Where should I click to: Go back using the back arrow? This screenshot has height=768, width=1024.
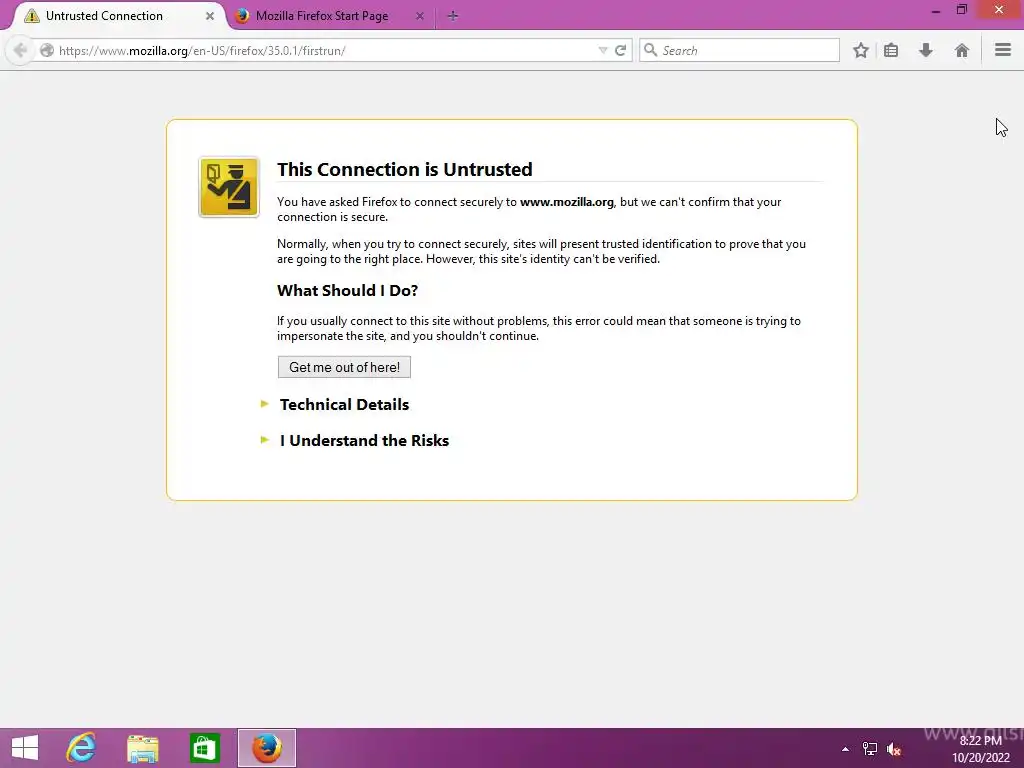20,50
